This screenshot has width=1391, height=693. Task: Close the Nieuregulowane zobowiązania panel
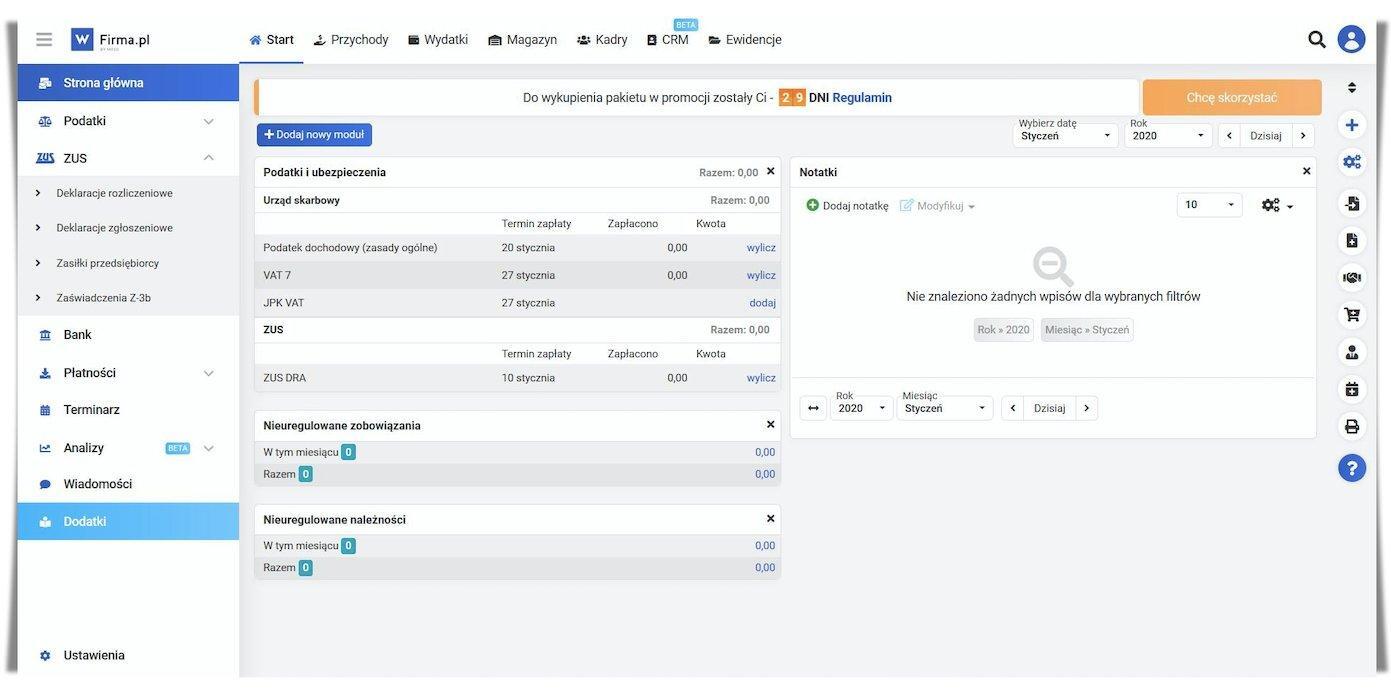coord(770,425)
